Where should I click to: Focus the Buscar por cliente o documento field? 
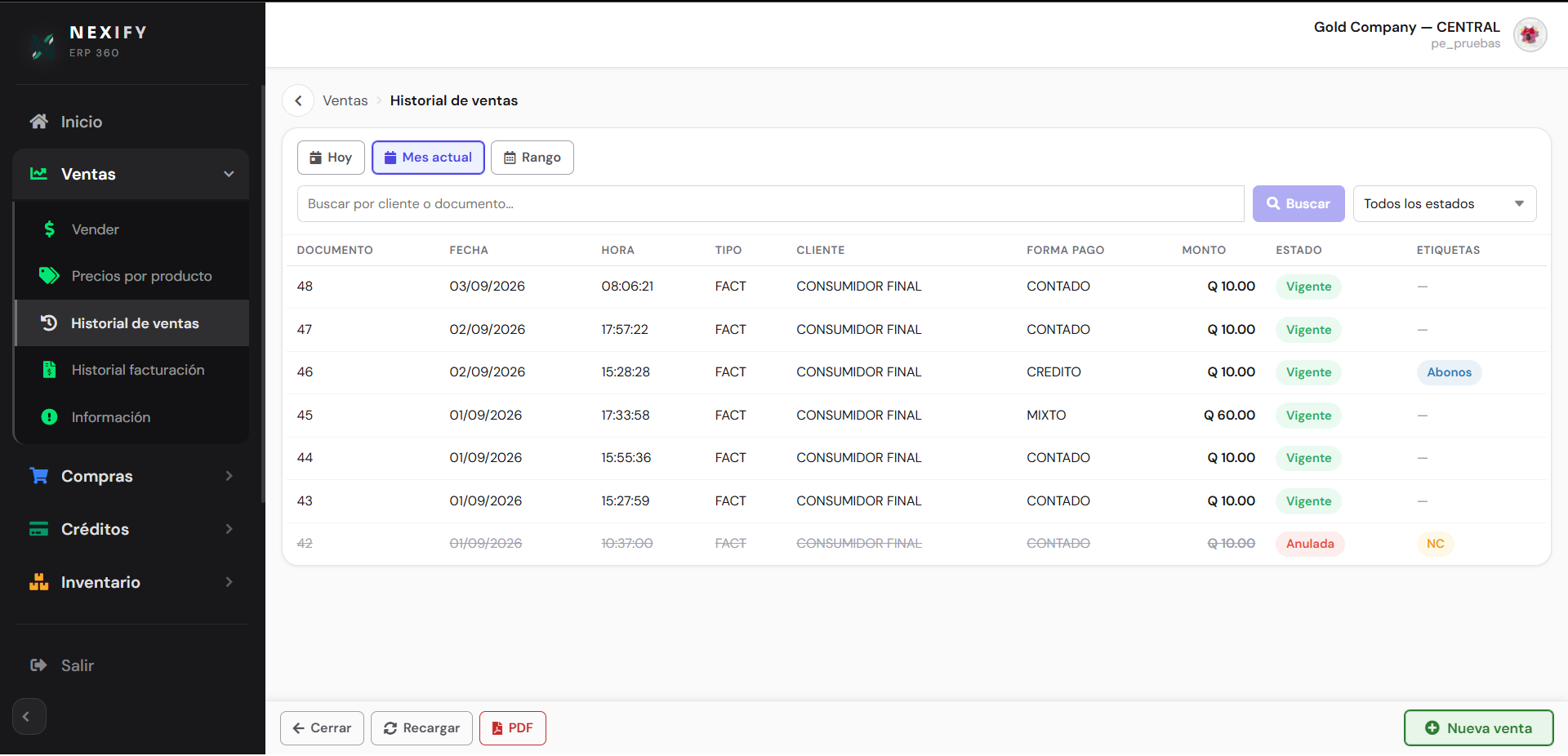[770, 204]
